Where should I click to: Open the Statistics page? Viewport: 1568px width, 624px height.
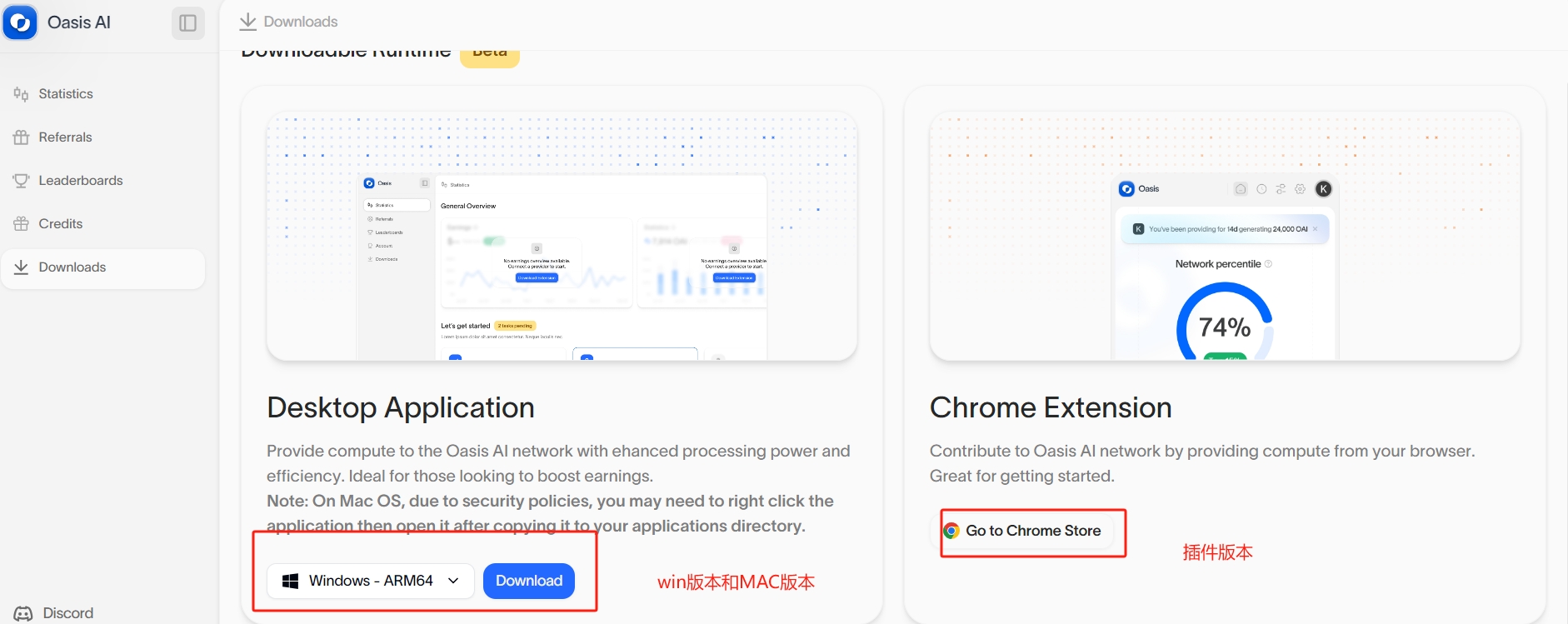point(103,94)
